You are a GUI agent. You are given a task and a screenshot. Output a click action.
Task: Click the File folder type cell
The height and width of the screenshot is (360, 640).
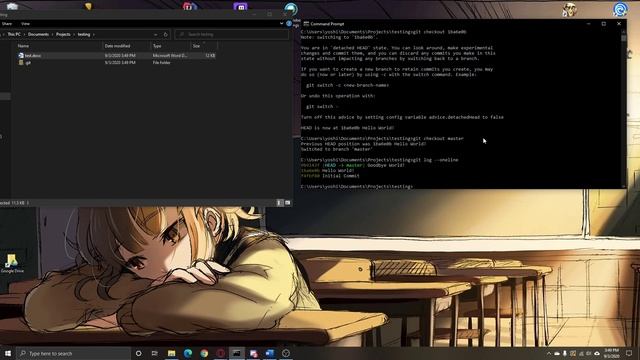[161, 63]
